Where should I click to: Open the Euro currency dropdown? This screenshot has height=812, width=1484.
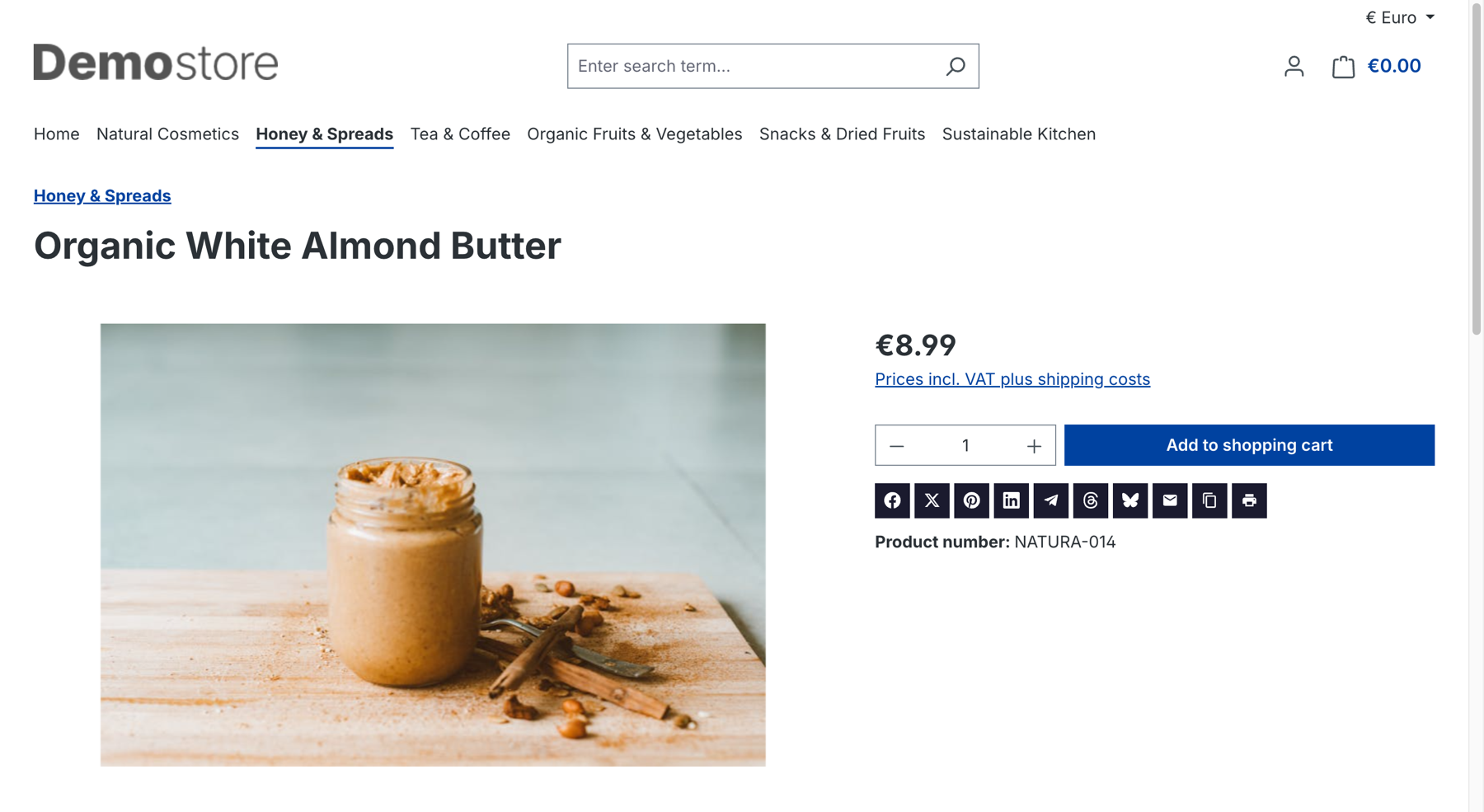pos(1400,17)
